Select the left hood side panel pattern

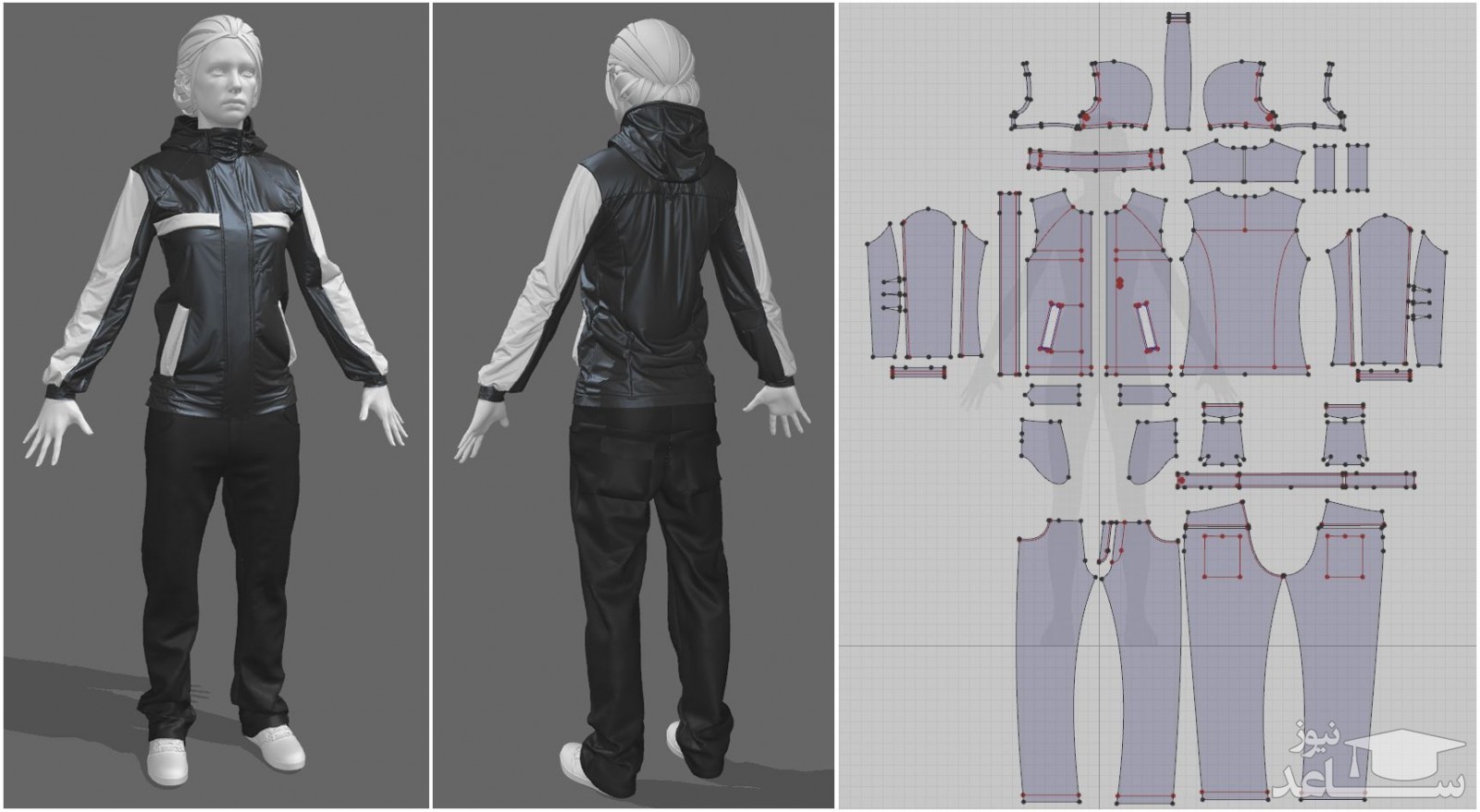1117,96
